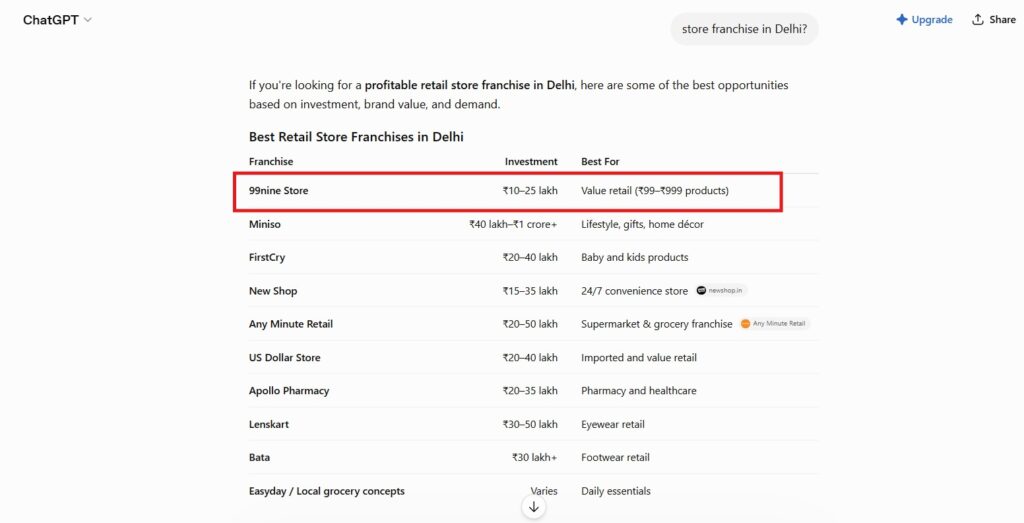Click Pharmacy and healthcare cell
Image resolution: width=1024 pixels, height=523 pixels.
[x=639, y=390]
